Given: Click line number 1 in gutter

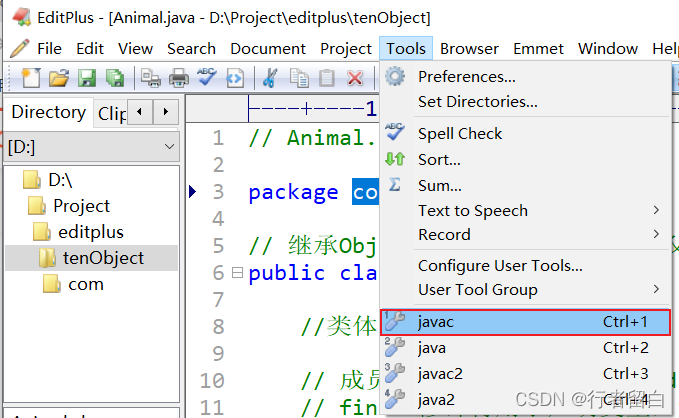Looking at the screenshot, I should click(218, 138).
